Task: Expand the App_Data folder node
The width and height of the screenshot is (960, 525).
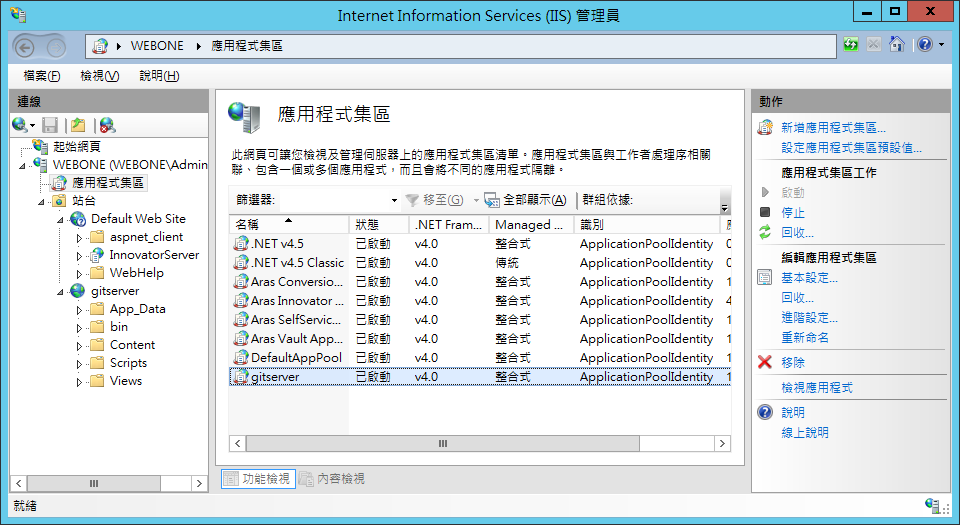Action: (x=79, y=310)
